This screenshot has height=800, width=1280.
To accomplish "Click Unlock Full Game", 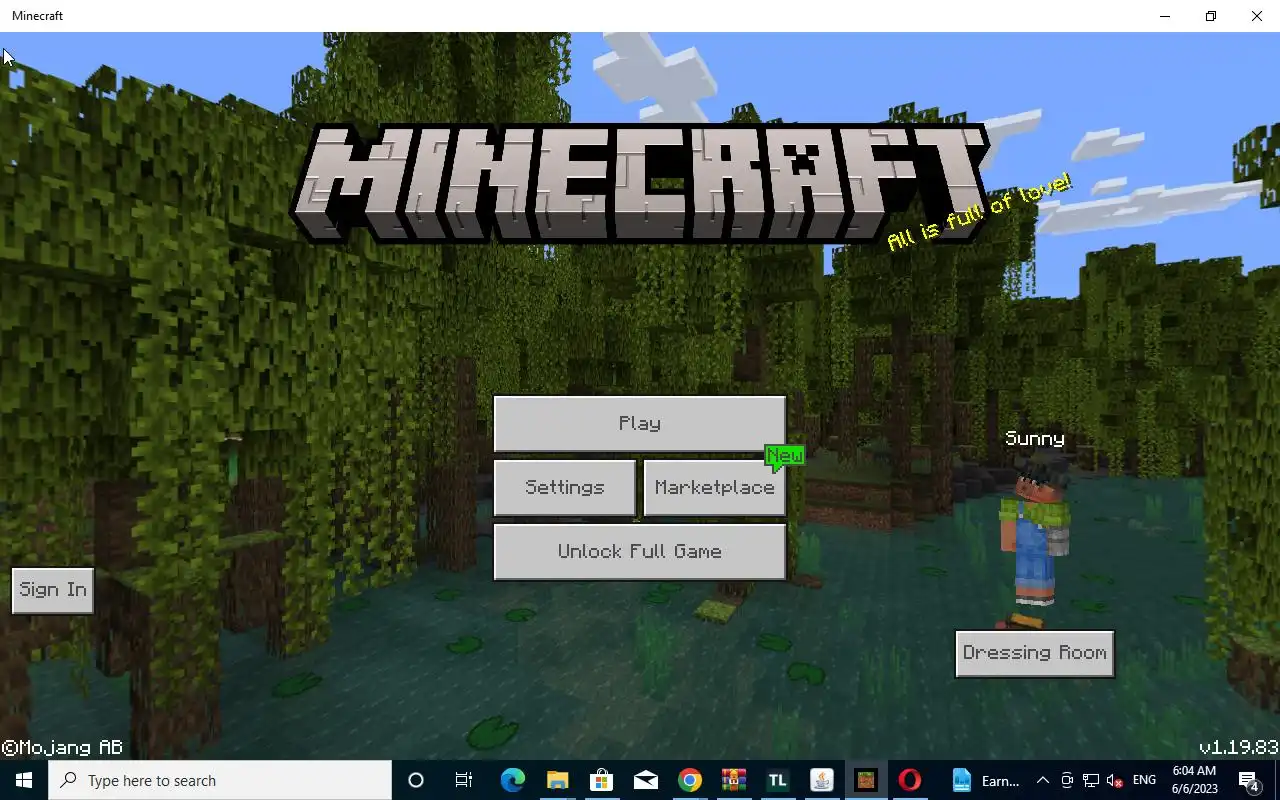I will coord(640,551).
